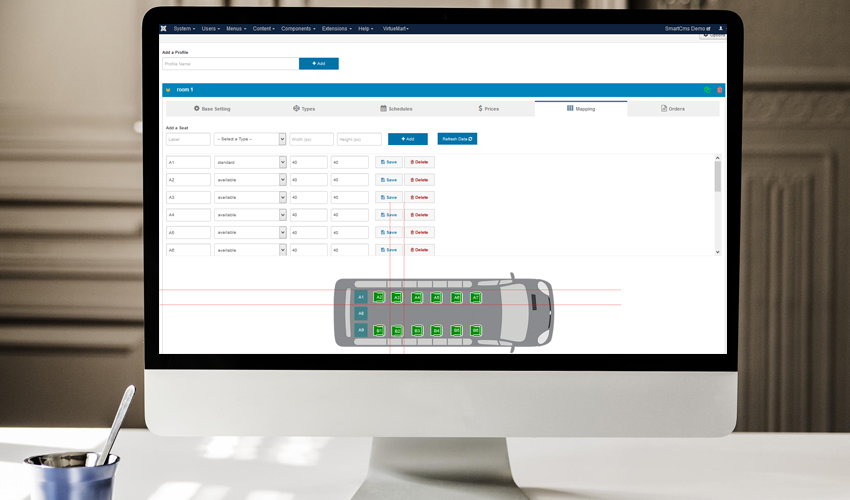The width and height of the screenshot is (850, 500).
Task: Switch to the Prices tab
Action: 488,108
